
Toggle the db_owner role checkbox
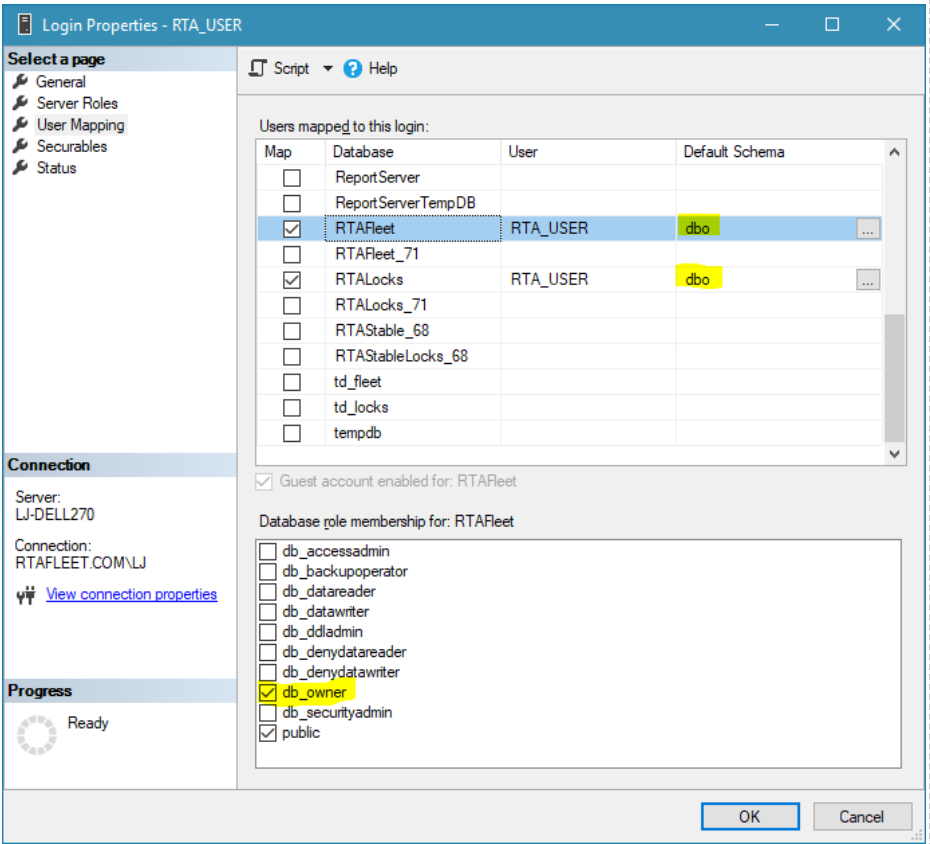tap(268, 692)
